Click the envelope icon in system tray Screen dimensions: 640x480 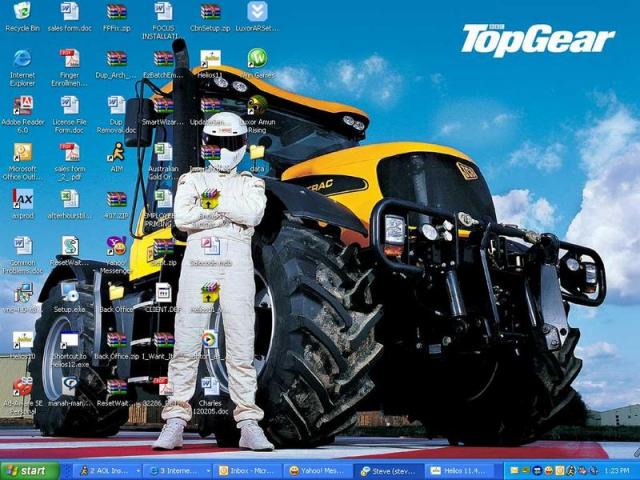[514, 471]
